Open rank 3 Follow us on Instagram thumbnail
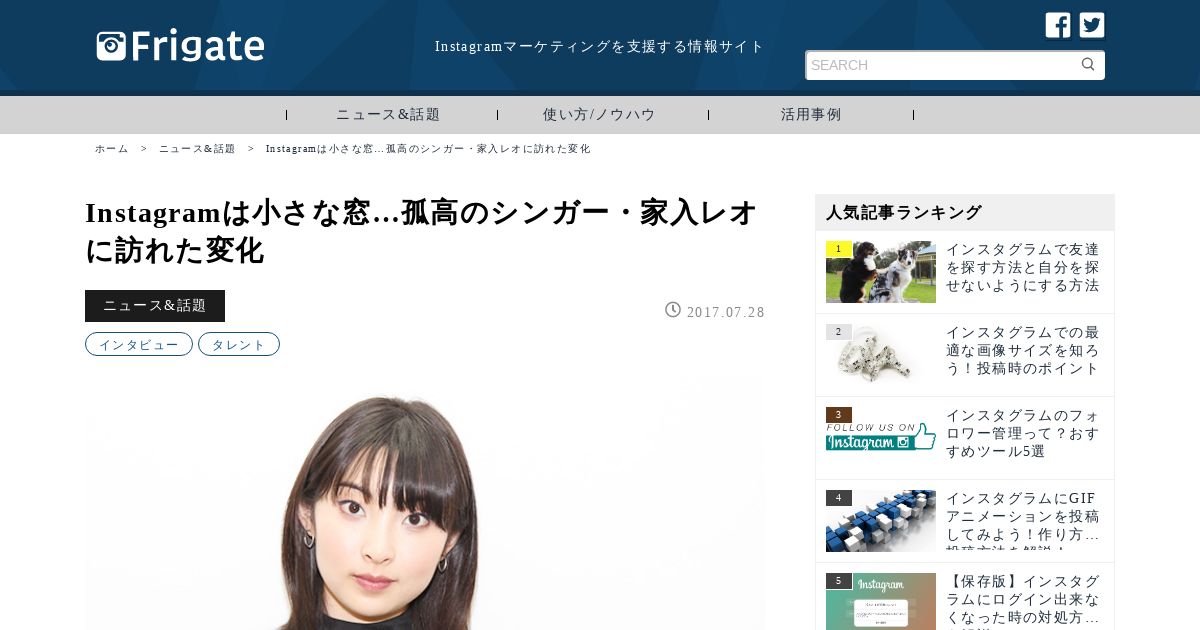Image resolution: width=1200 pixels, height=630 pixels. 881,438
